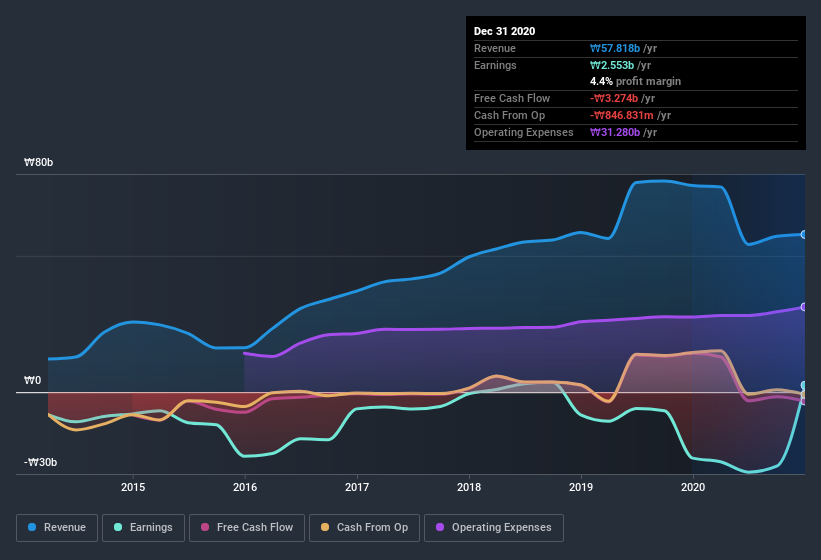Screen dimensions: 821x560
Task: Toggle the Free Cash Flow legend button
Action: 247,528
